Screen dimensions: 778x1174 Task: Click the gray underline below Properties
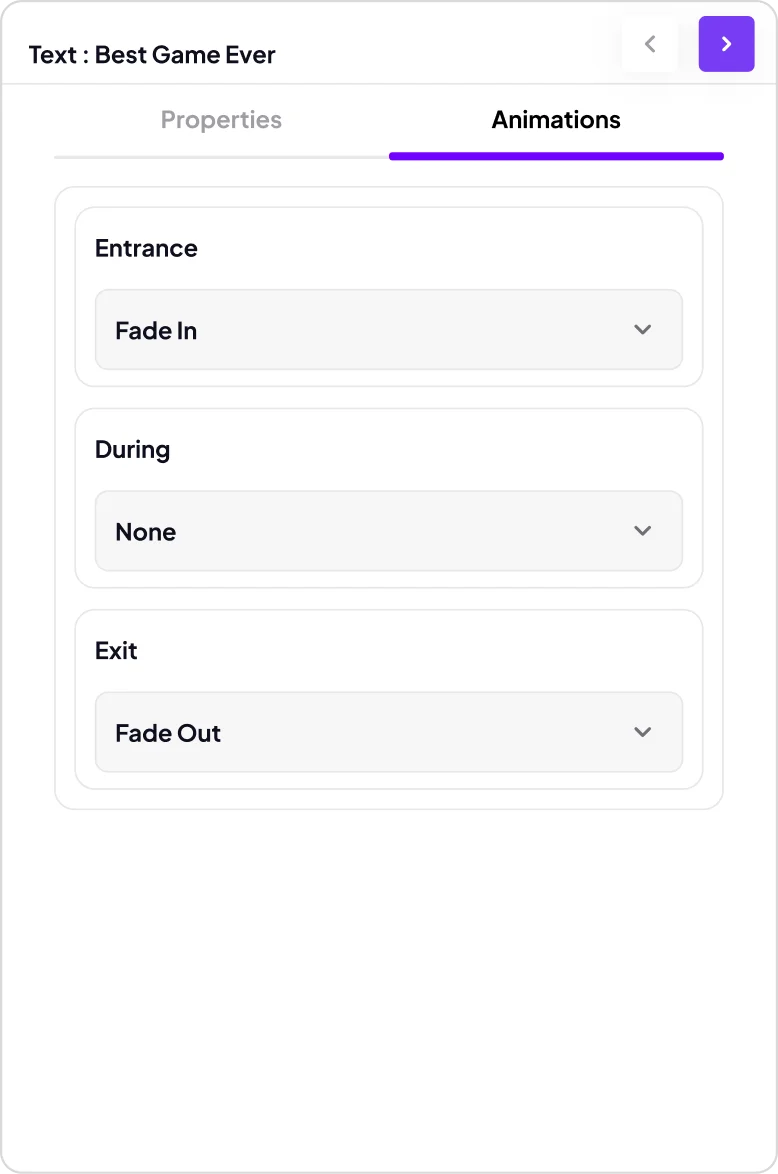click(221, 157)
